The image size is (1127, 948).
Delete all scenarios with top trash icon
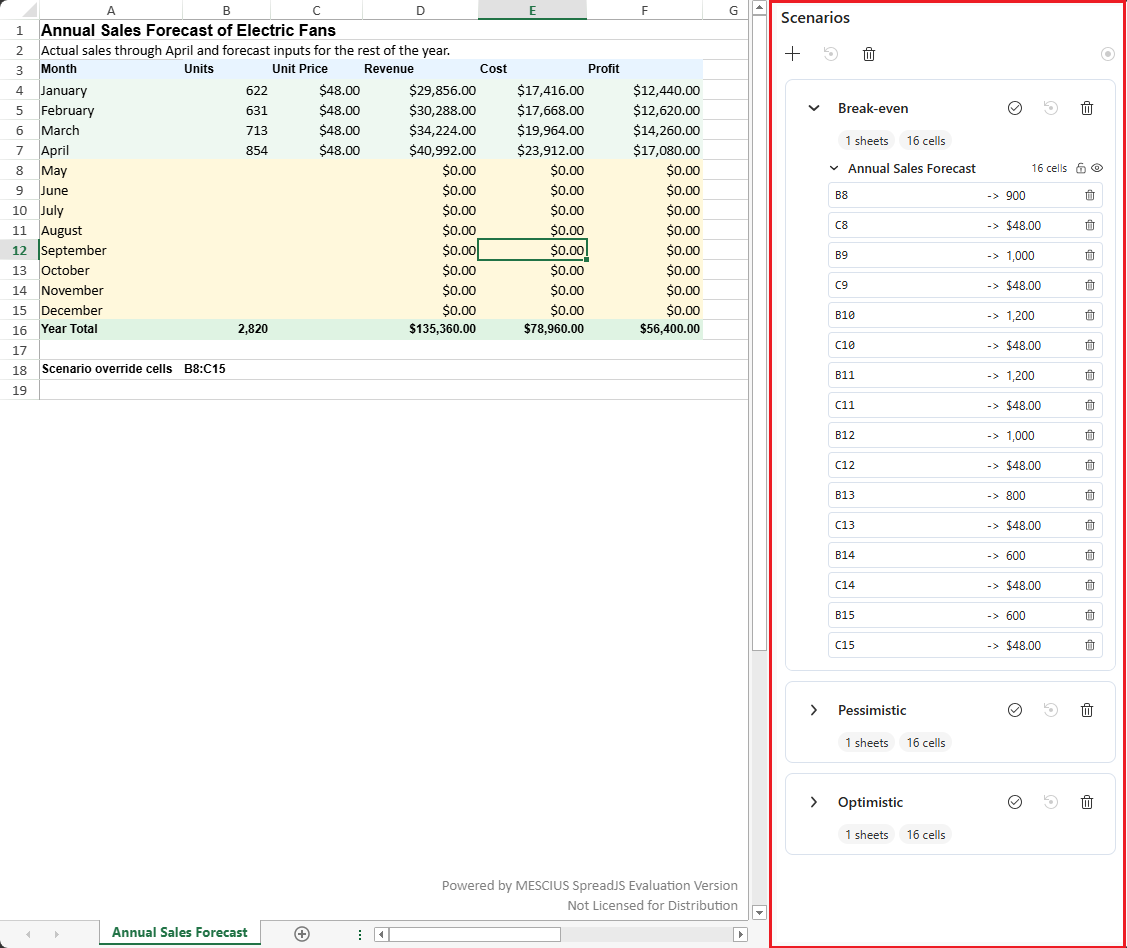(869, 54)
